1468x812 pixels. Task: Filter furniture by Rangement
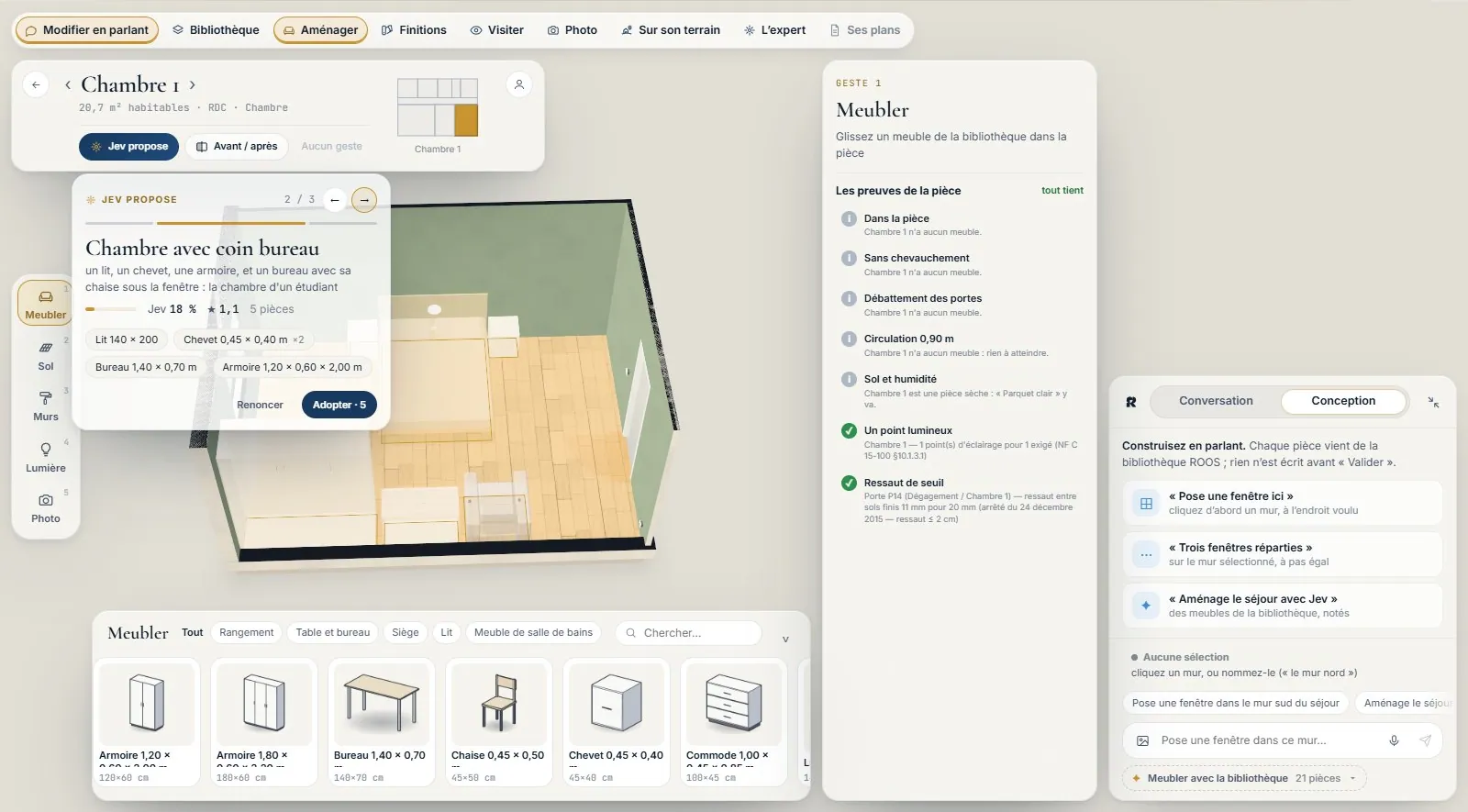246,633
